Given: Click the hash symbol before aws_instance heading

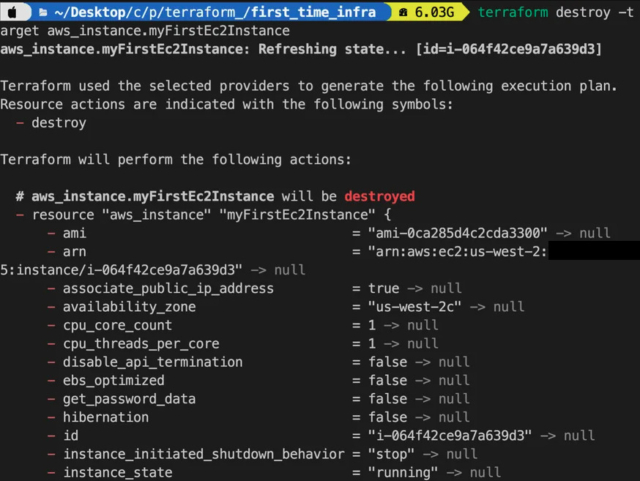Looking at the screenshot, I should click(20, 196).
